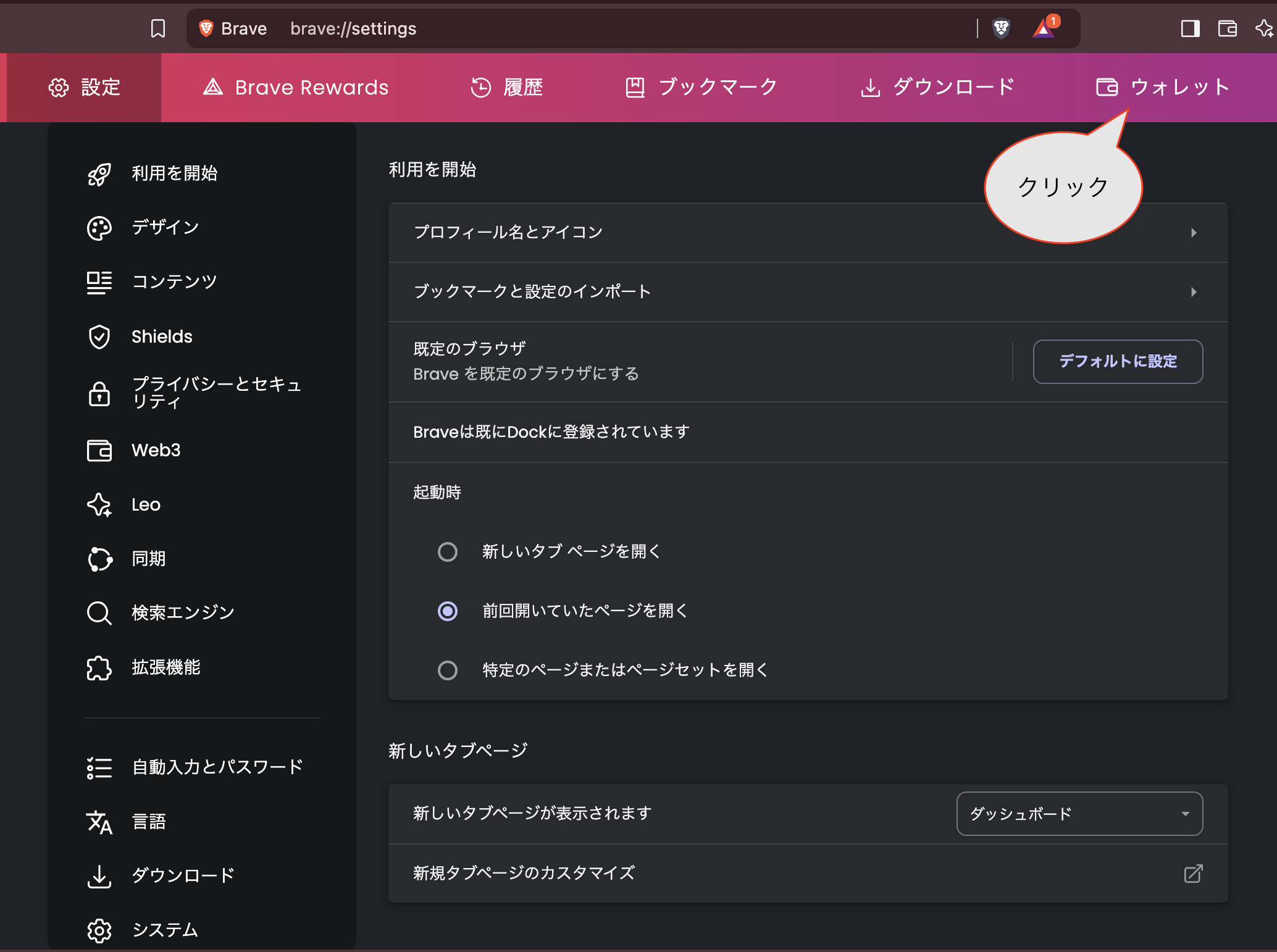Open Leo star icon in sidebar
The width and height of the screenshot is (1277, 952).
(x=99, y=504)
